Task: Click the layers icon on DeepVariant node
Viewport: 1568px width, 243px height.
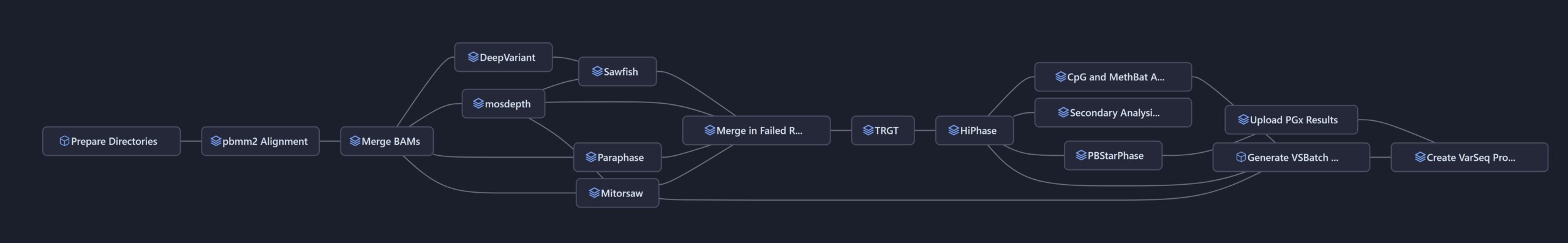Action: point(473,57)
